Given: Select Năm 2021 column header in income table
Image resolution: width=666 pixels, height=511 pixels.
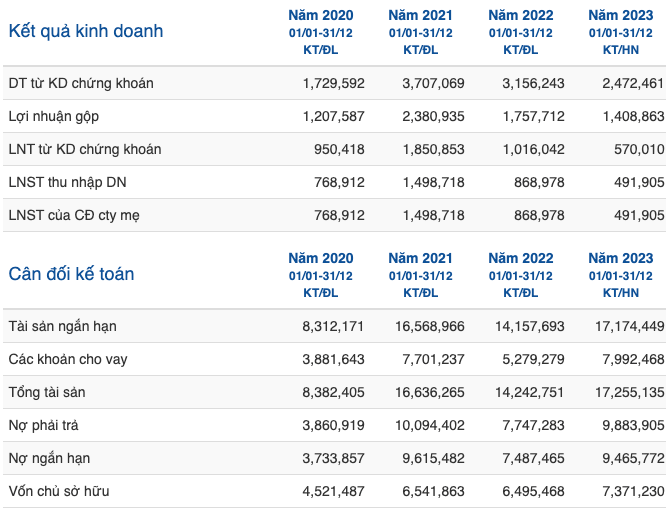Looking at the screenshot, I should 420,15.
